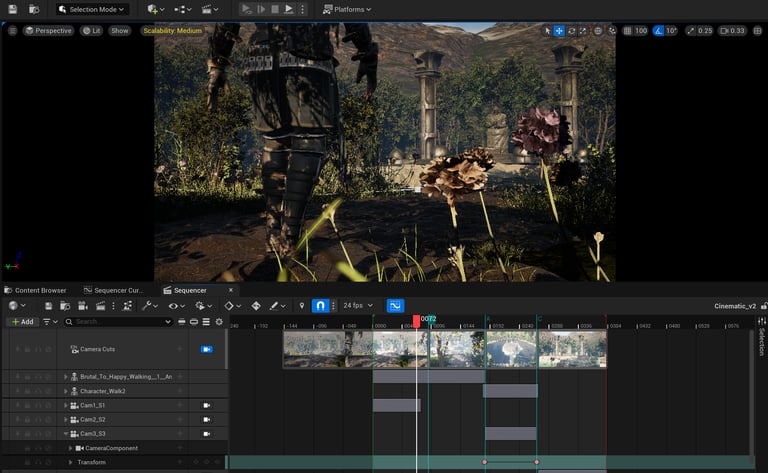
Task: Toggle the Cam3_S3 camera lock button
Action: (207, 434)
